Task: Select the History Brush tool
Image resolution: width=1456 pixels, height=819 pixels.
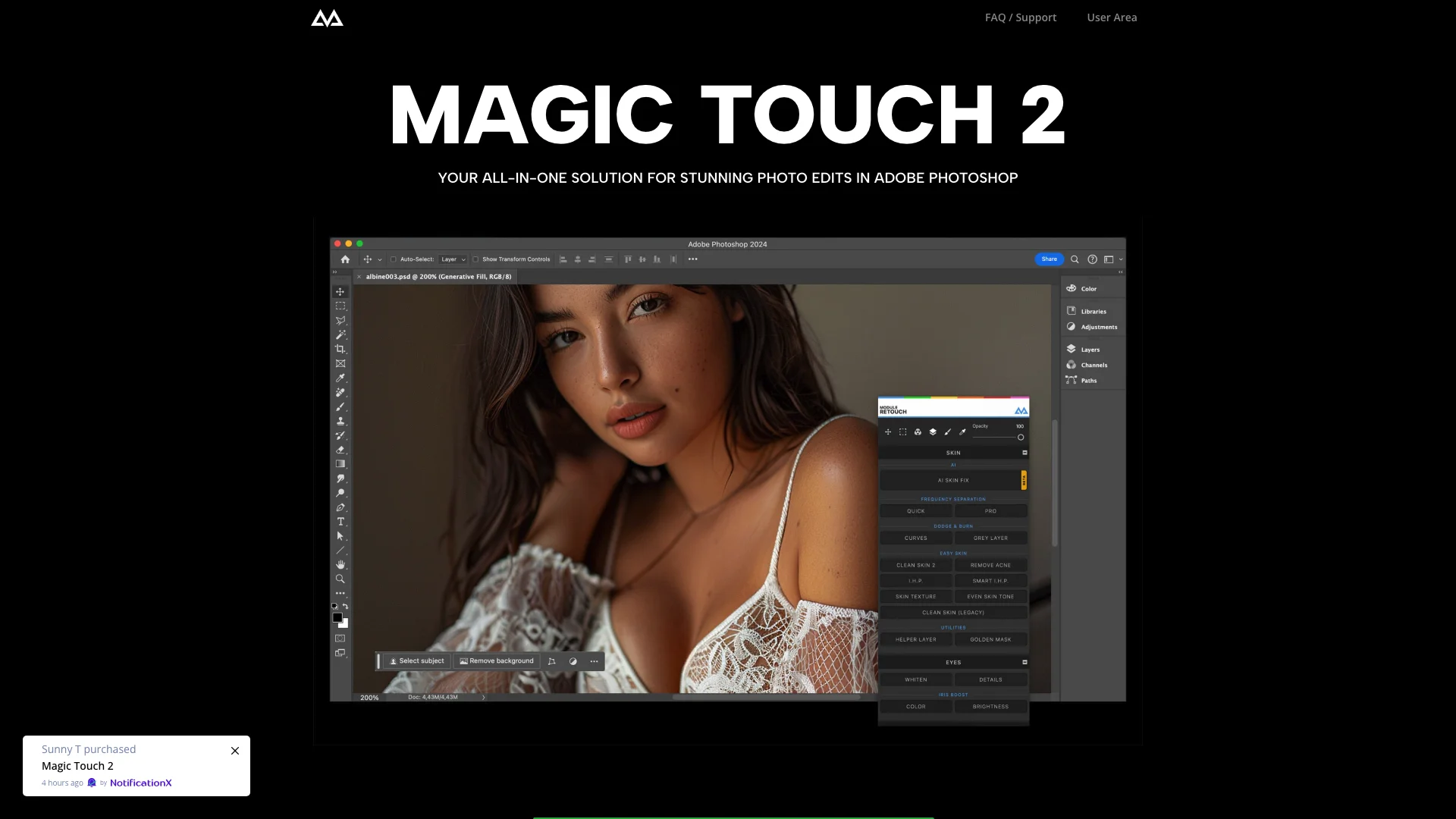Action: click(x=340, y=436)
